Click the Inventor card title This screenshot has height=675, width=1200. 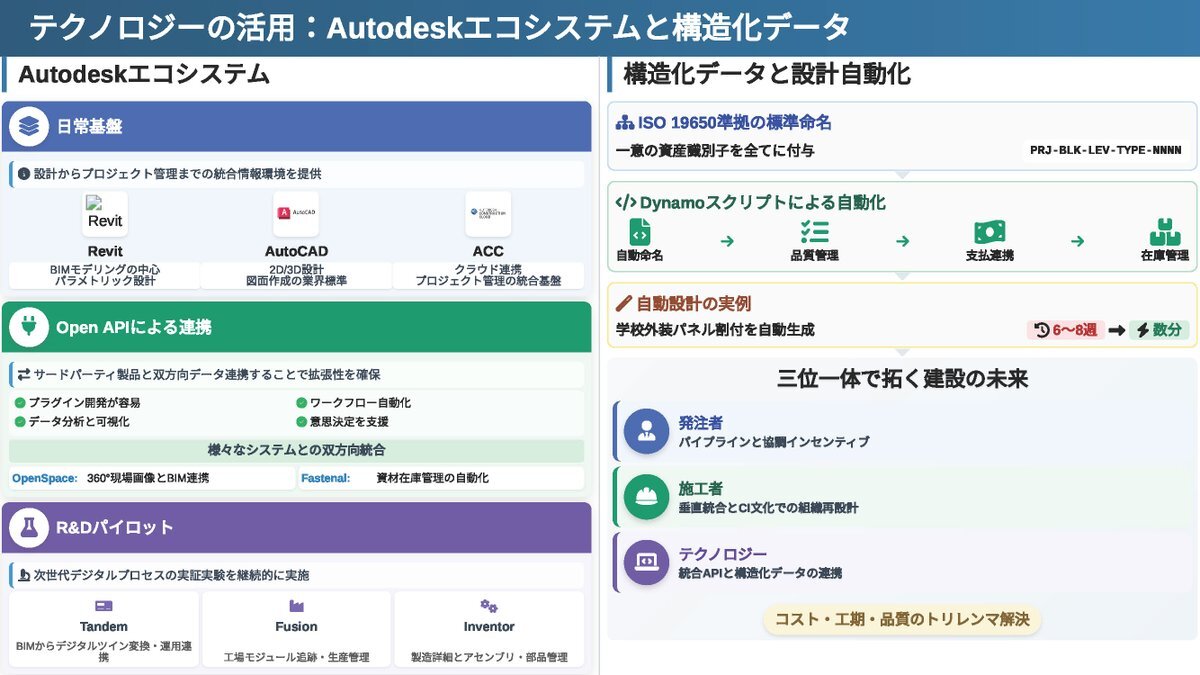[x=489, y=627]
